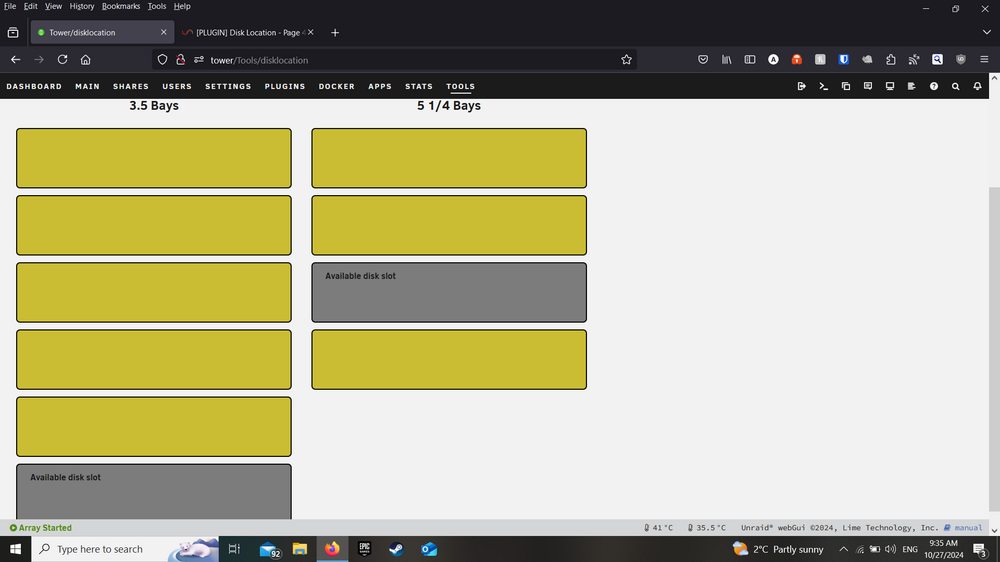Viewport: 1000px width, 562px height.
Task: Open the Unraid DOCKER page
Action: (x=337, y=86)
